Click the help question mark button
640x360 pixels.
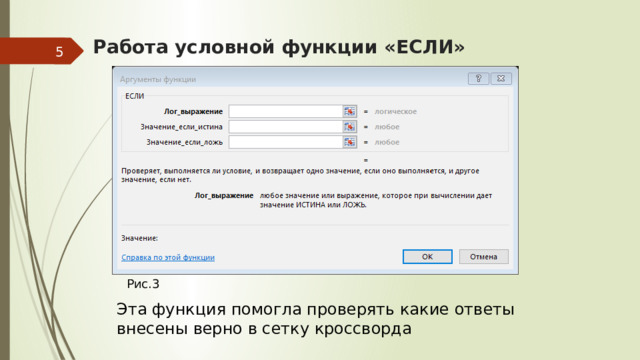click(478, 78)
